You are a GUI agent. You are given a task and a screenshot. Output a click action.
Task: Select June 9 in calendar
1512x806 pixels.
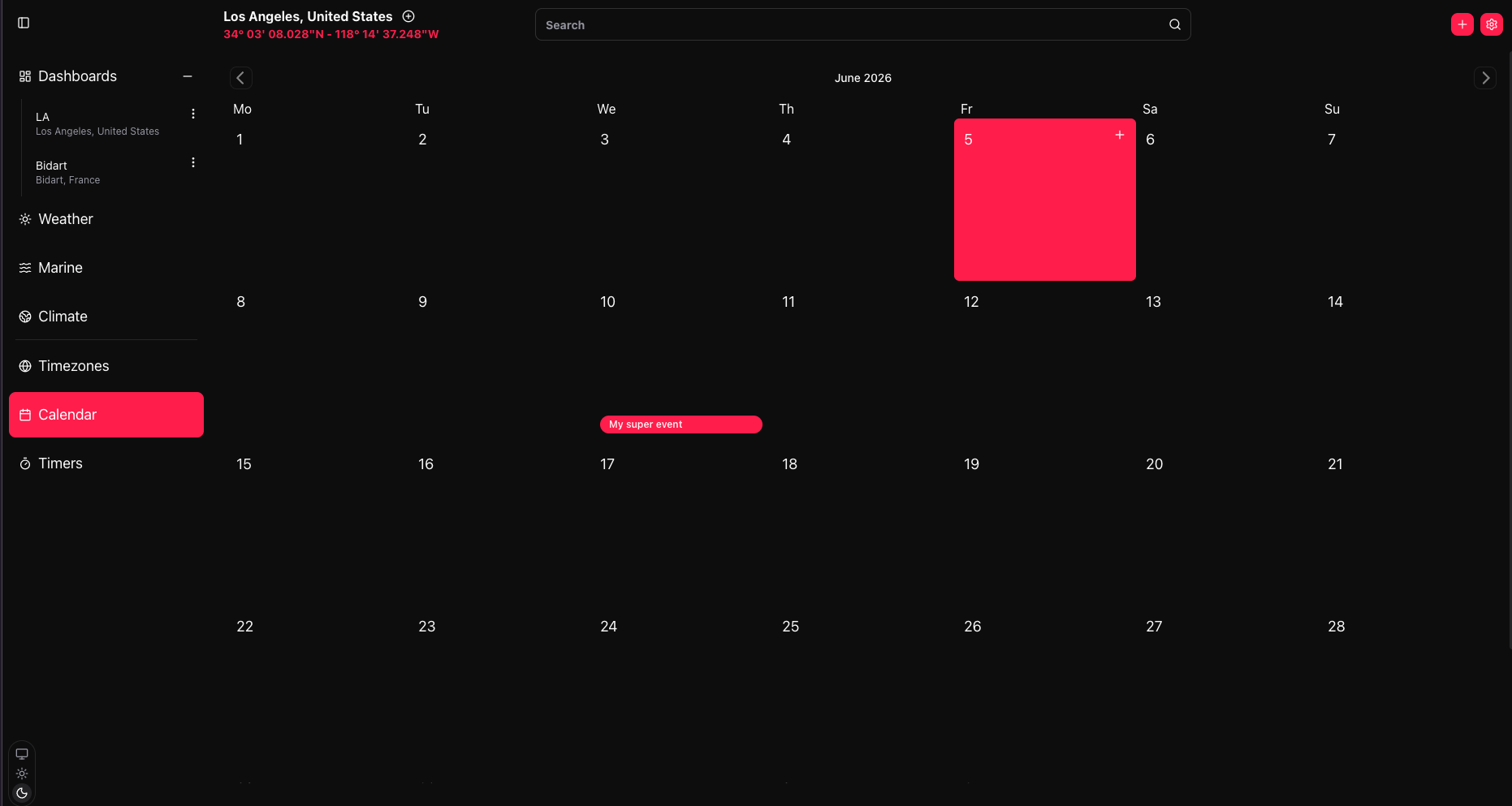click(x=499, y=362)
